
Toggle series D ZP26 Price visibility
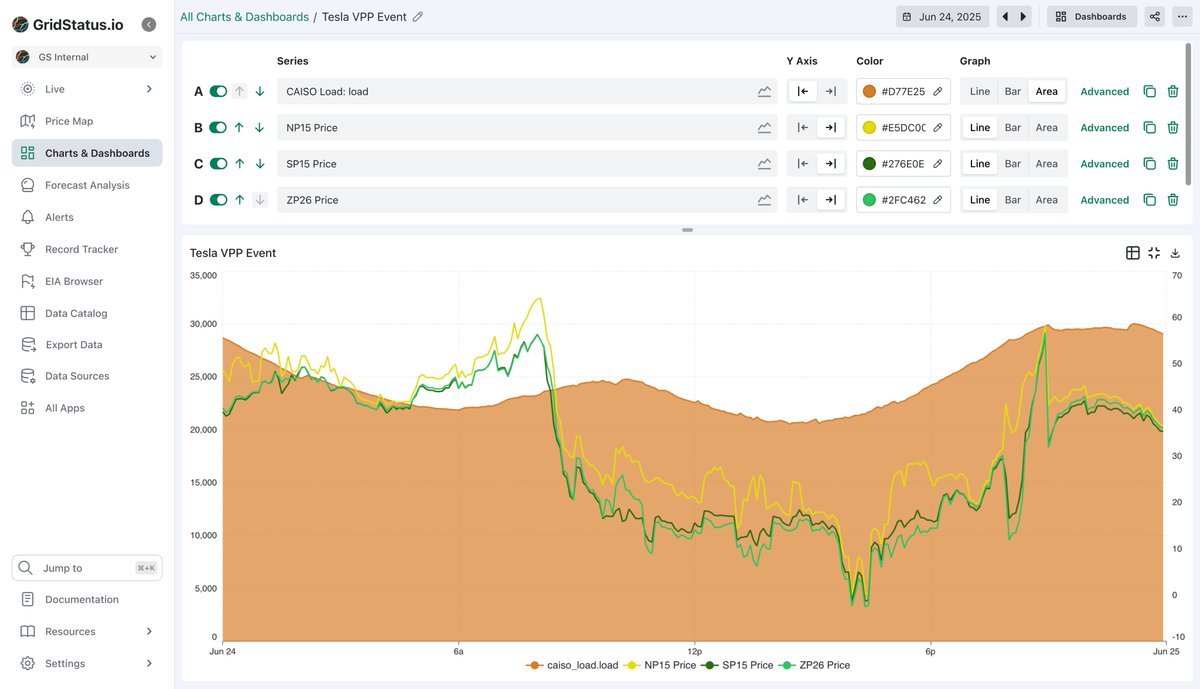coord(218,200)
